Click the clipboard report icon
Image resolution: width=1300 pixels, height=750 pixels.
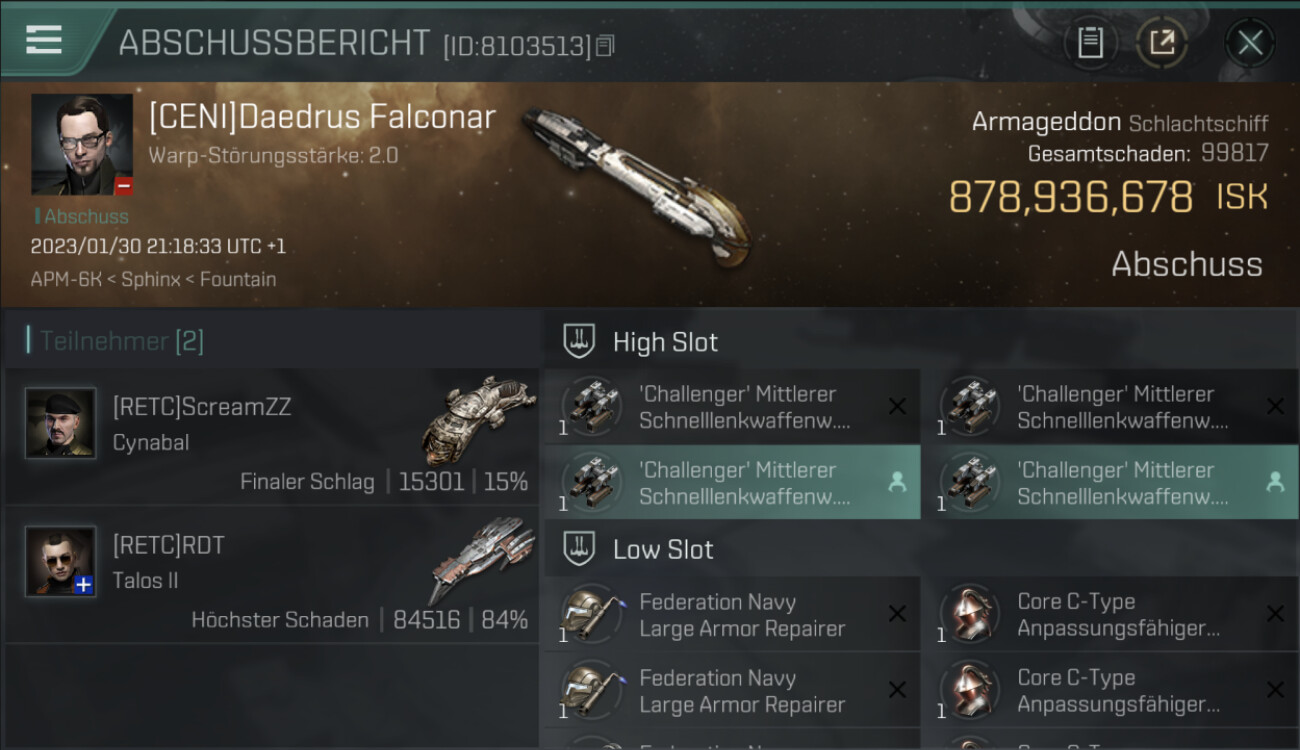(x=1090, y=42)
